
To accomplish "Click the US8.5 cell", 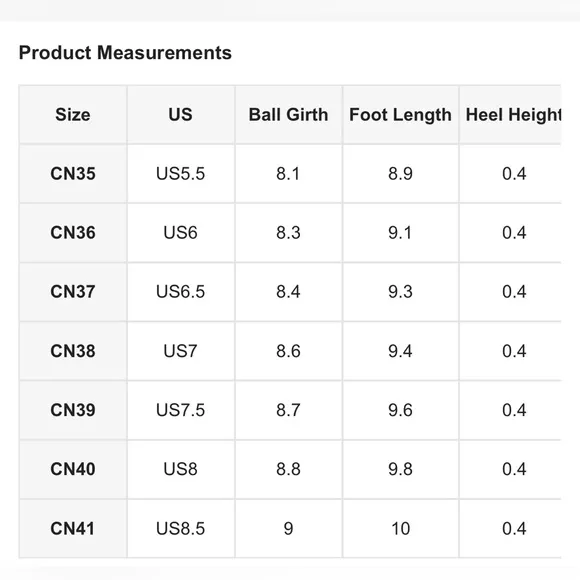I will [x=181, y=528].
